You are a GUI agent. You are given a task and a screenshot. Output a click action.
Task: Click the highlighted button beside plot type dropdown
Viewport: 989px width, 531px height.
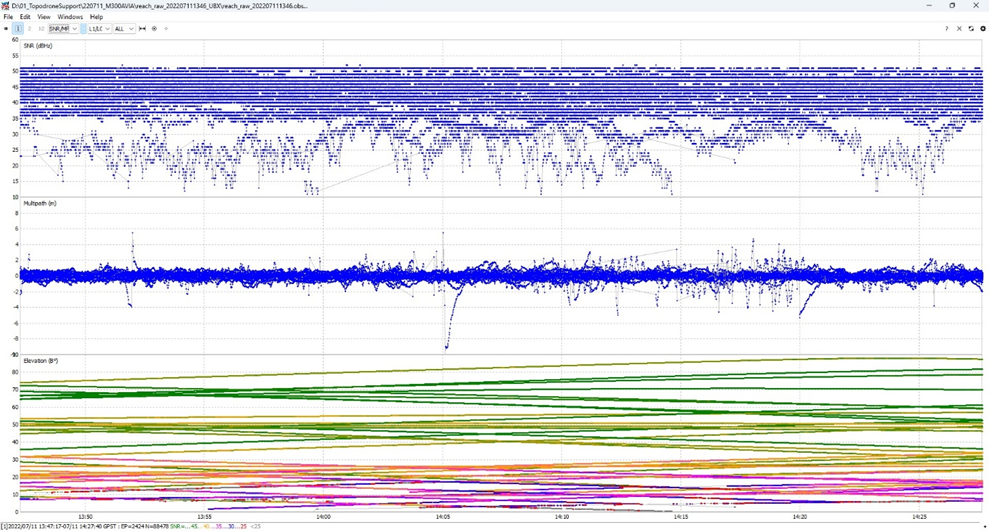[83, 28]
